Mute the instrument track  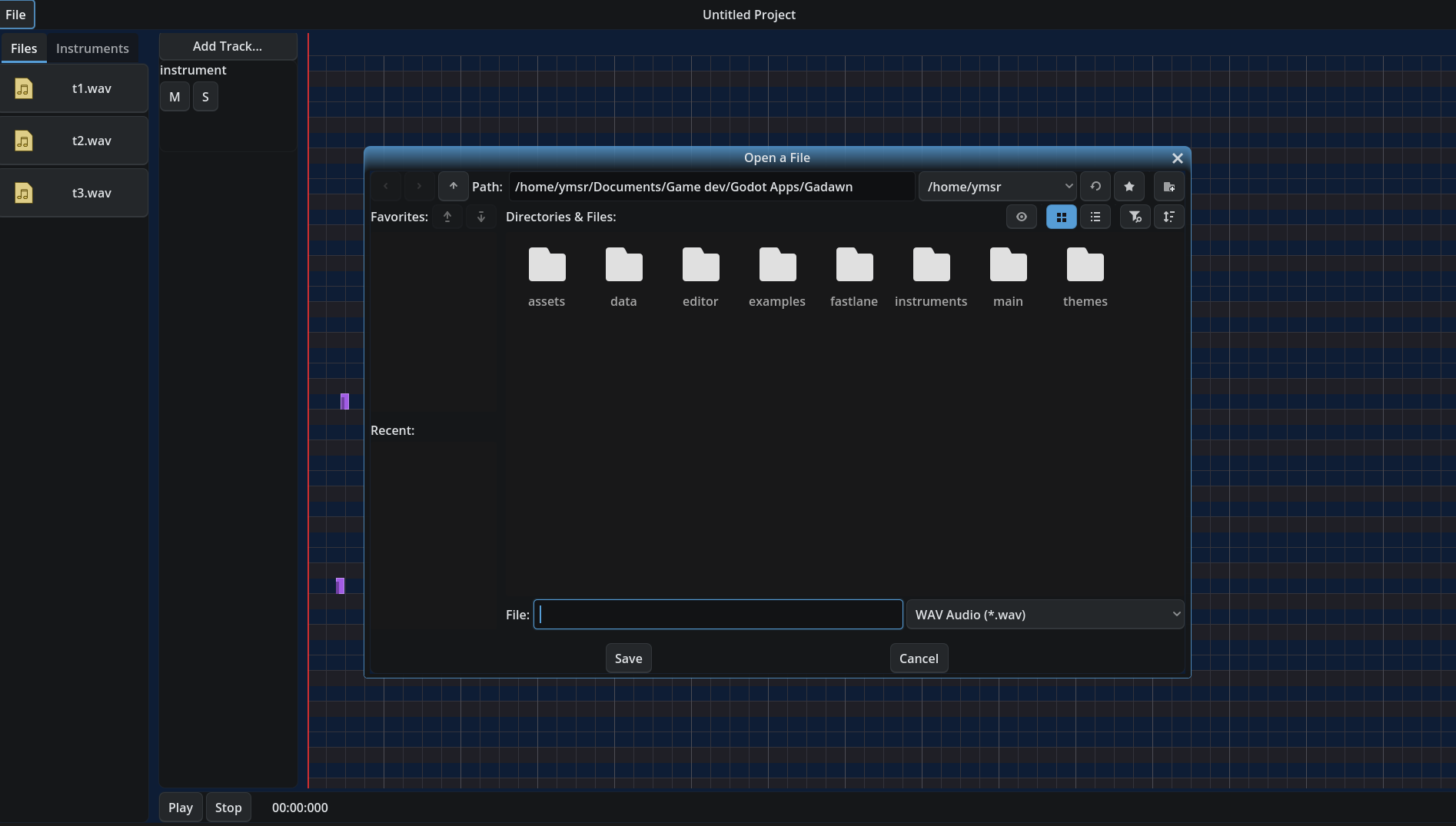click(x=175, y=97)
